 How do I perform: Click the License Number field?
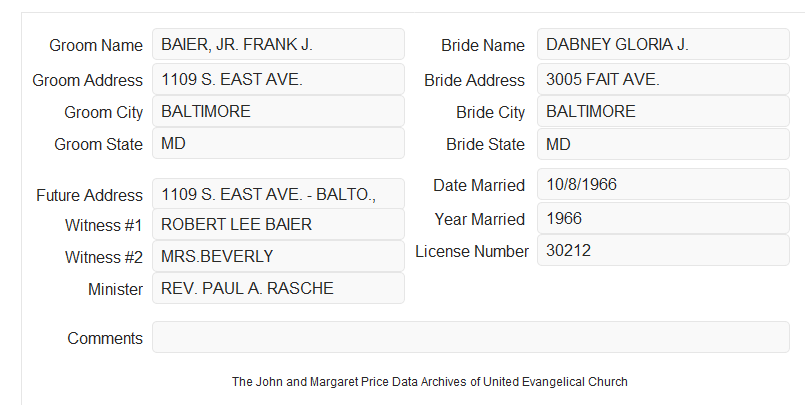pos(663,250)
